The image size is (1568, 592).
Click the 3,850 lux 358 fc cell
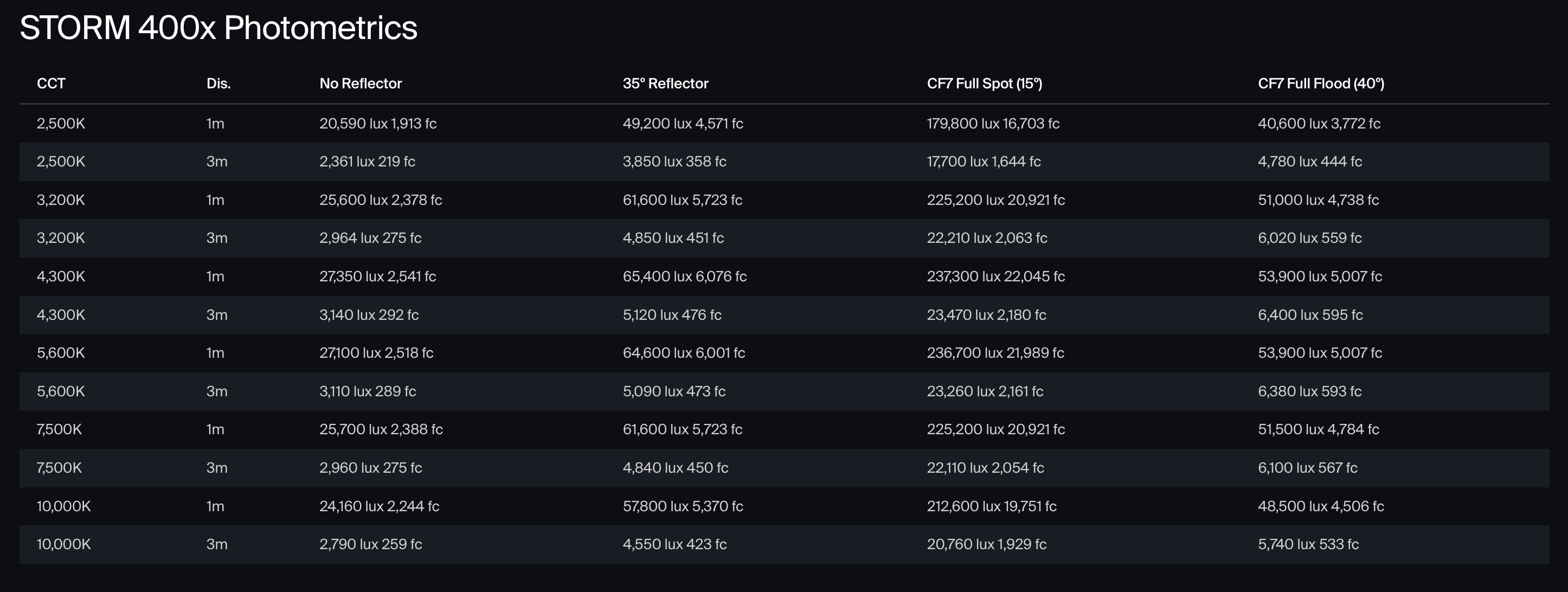674,162
